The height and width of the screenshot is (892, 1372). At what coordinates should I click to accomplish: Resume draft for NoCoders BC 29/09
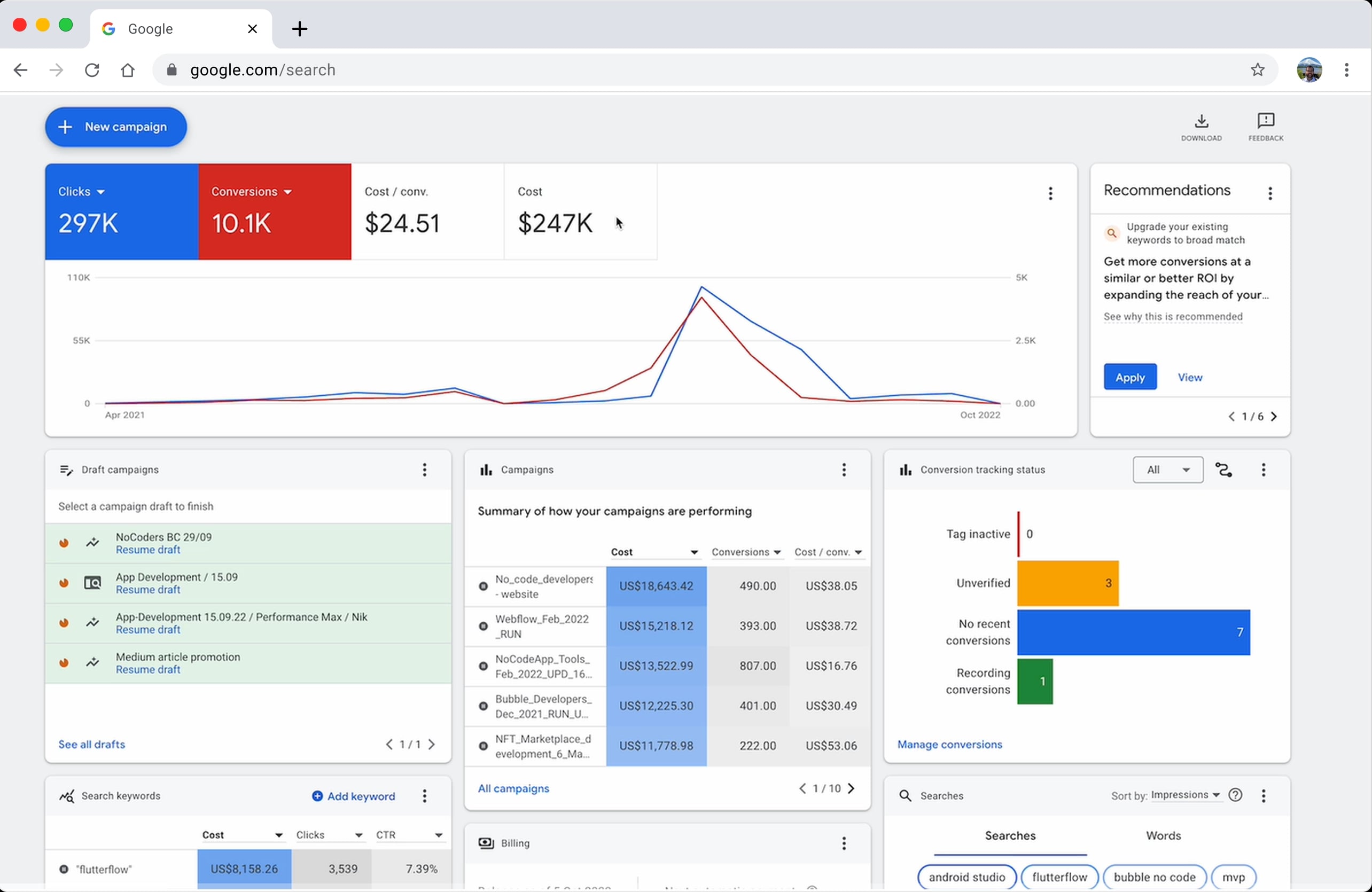[x=148, y=550]
